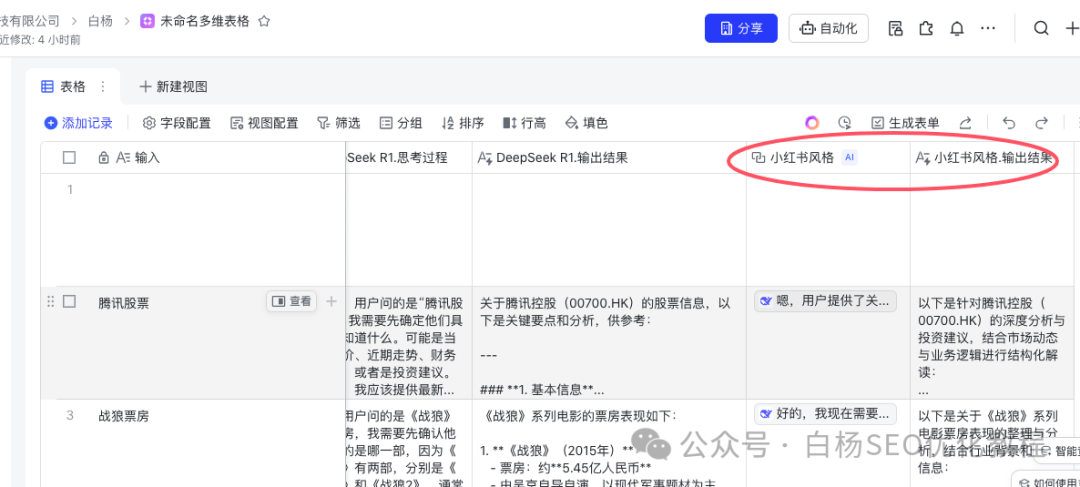The image size is (1080, 487).
Task: Click the undo arrow icon
Action: (x=1009, y=123)
